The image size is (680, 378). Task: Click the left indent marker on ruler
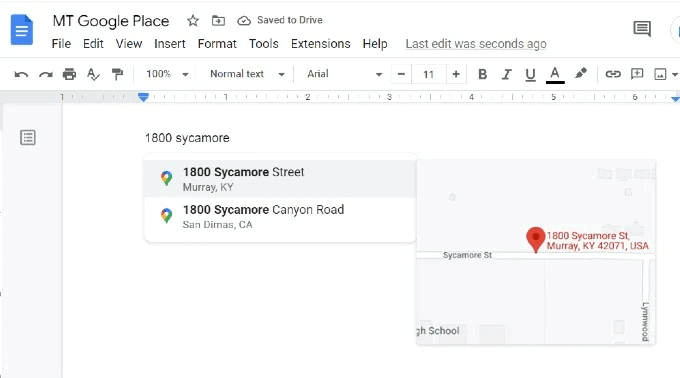point(143,98)
